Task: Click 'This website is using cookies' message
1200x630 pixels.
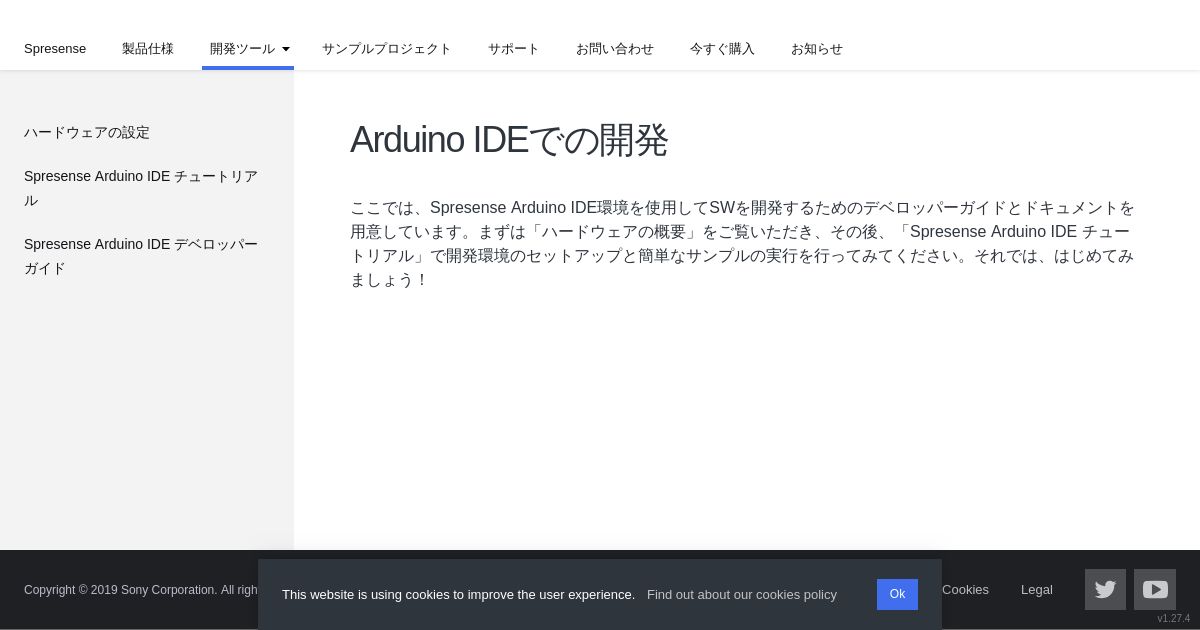Action: point(458,594)
